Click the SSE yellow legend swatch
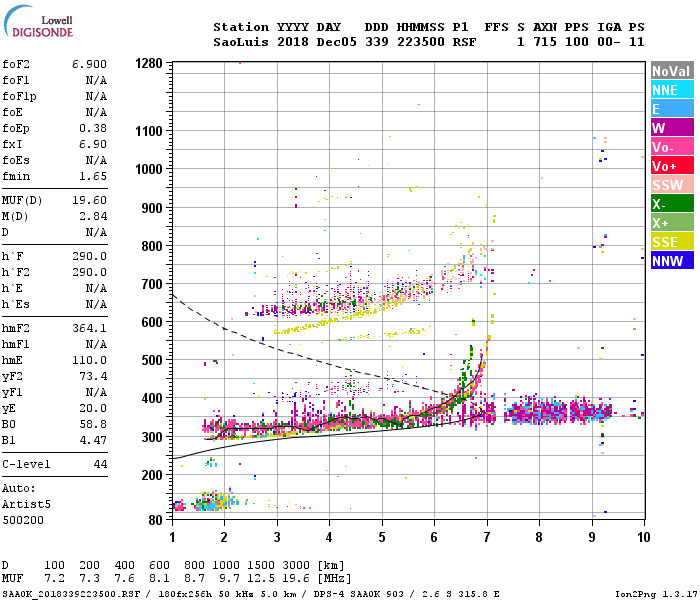The width and height of the screenshot is (700, 600). click(x=672, y=242)
